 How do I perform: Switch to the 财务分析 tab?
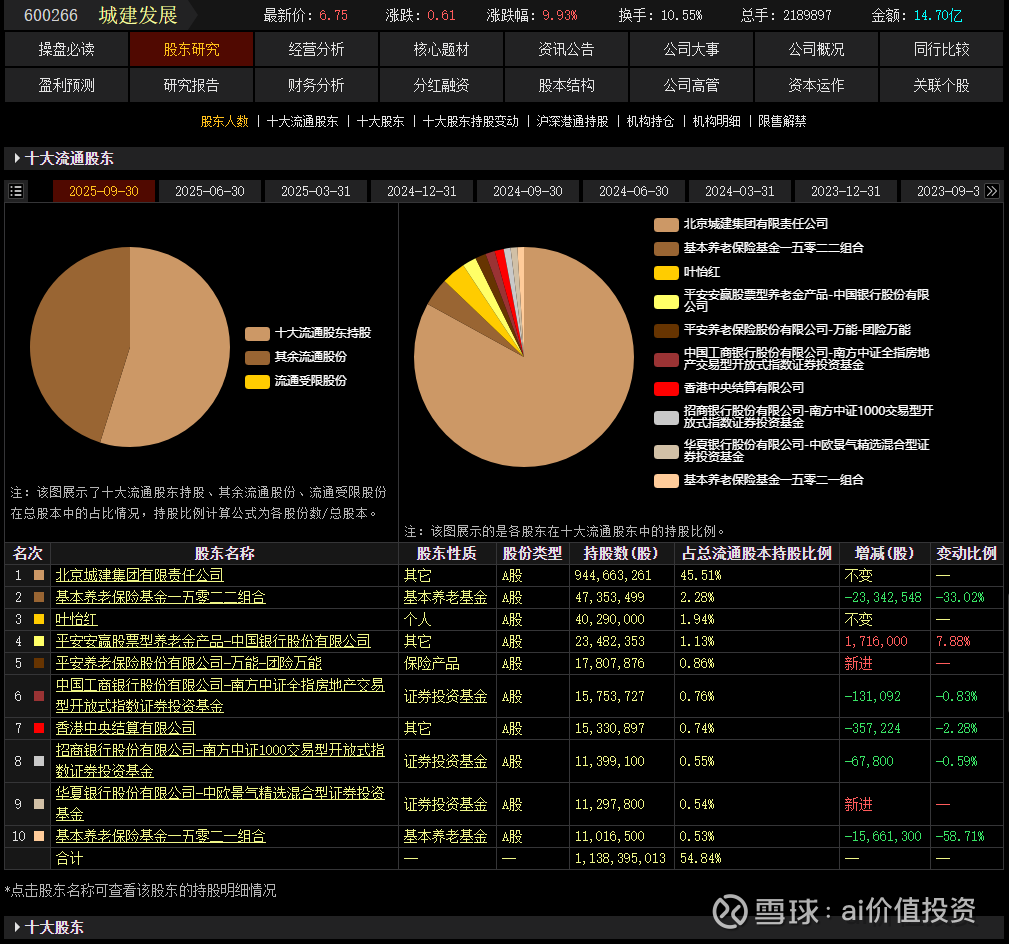(x=316, y=85)
